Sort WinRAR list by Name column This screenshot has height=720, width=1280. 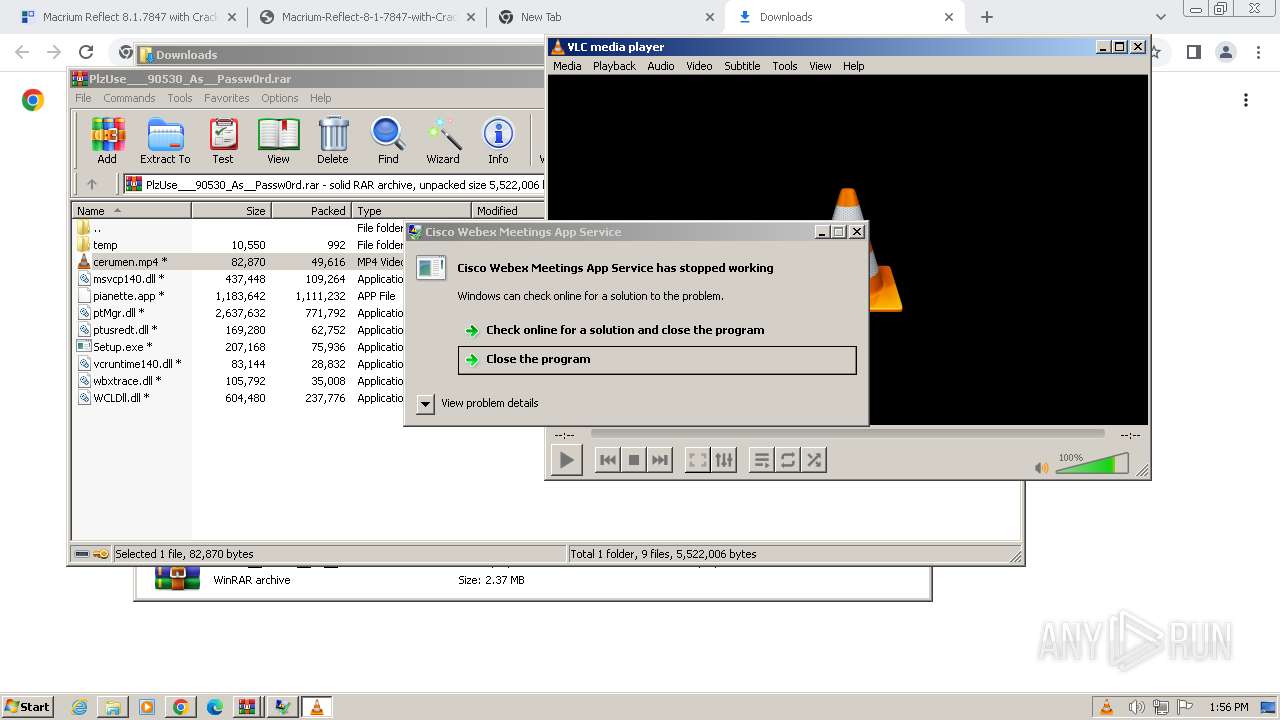pos(131,211)
